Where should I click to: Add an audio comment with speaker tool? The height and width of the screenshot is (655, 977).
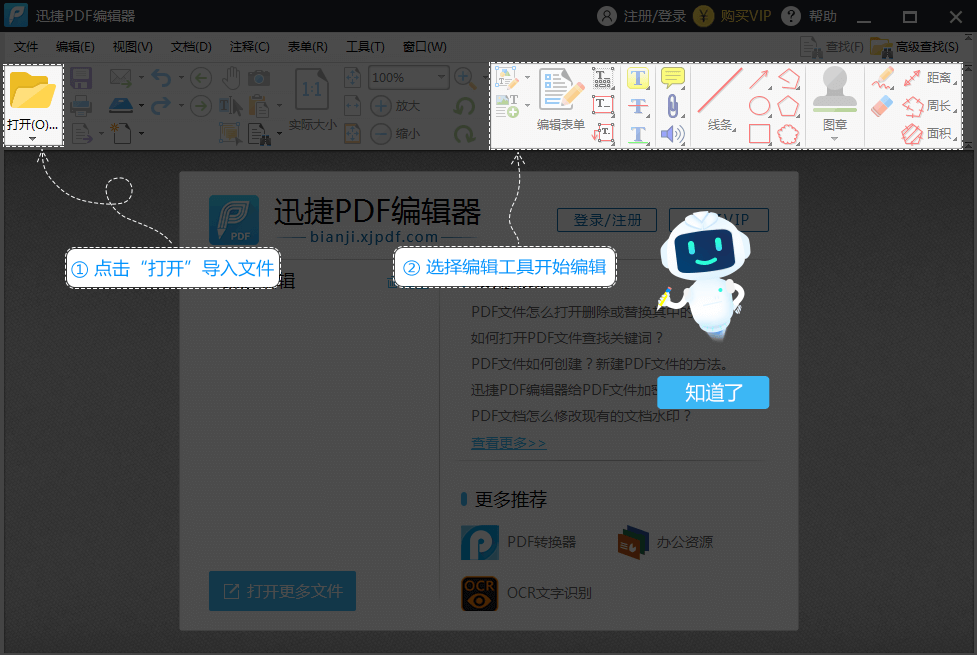[671, 131]
